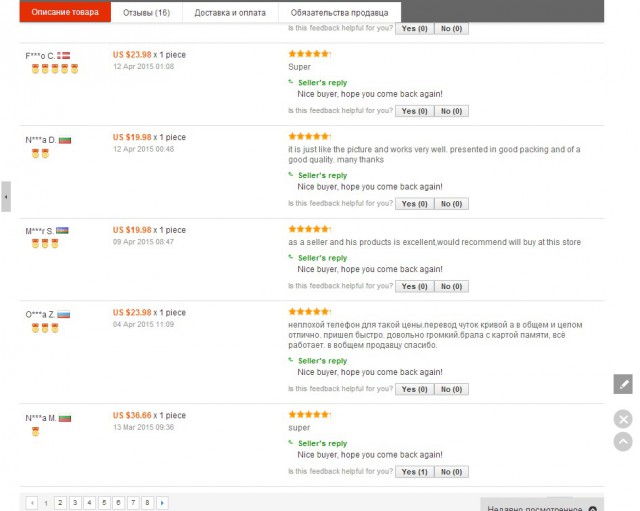
Task: Click date 12 Apr 2015 01:08
Action: [144, 66]
